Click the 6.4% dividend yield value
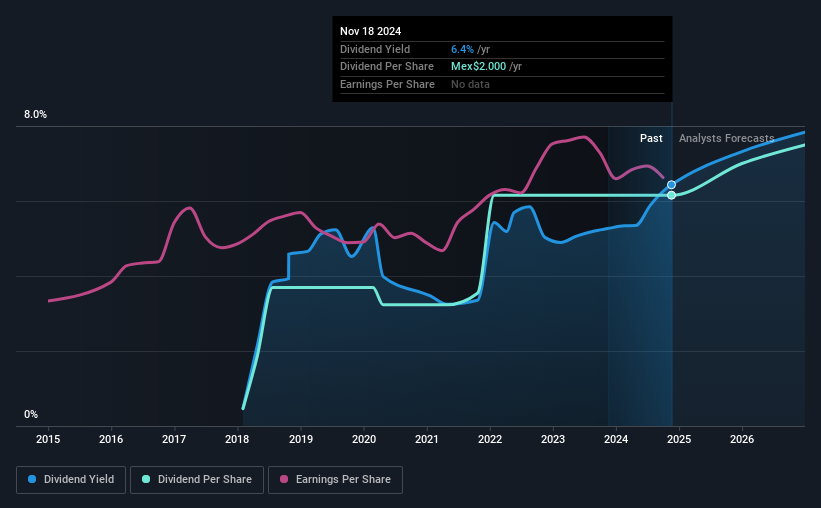The image size is (821, 508). coord(462,49)
